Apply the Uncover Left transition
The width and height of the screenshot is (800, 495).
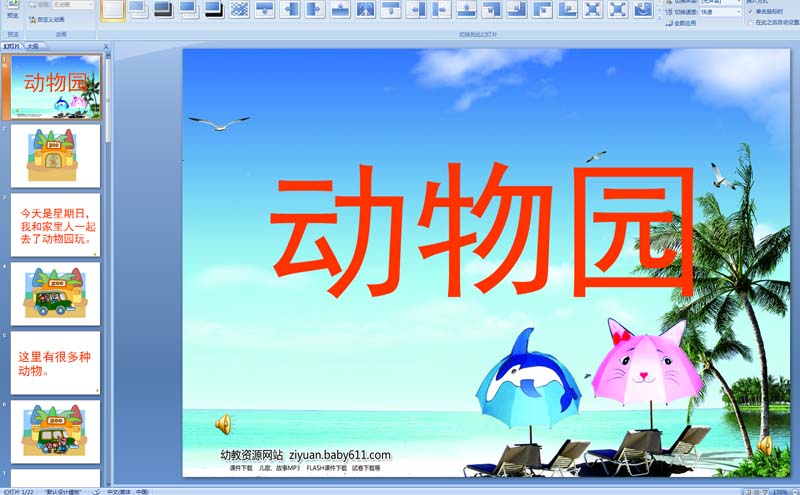pyautogui.click(x=416, y=9)
